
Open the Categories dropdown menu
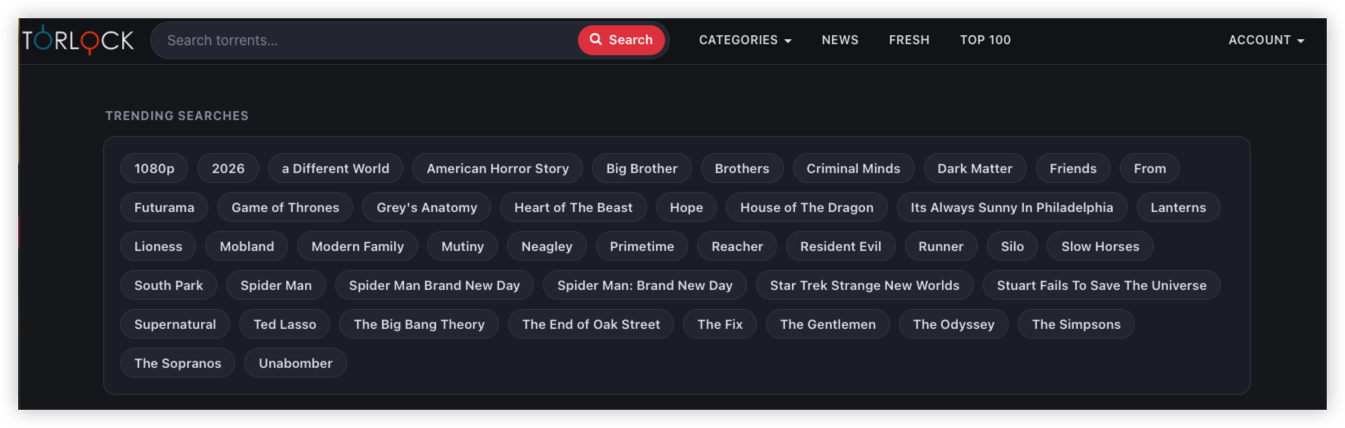[x=745, y=40]
